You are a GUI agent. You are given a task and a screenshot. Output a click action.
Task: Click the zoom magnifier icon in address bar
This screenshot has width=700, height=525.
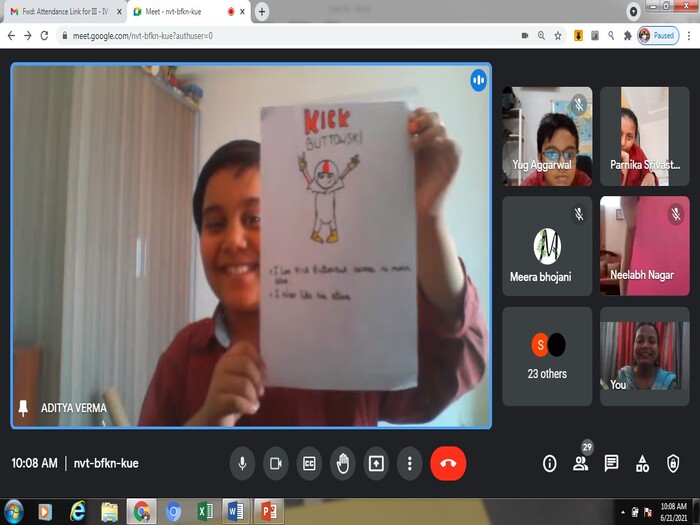click(541, 36)
